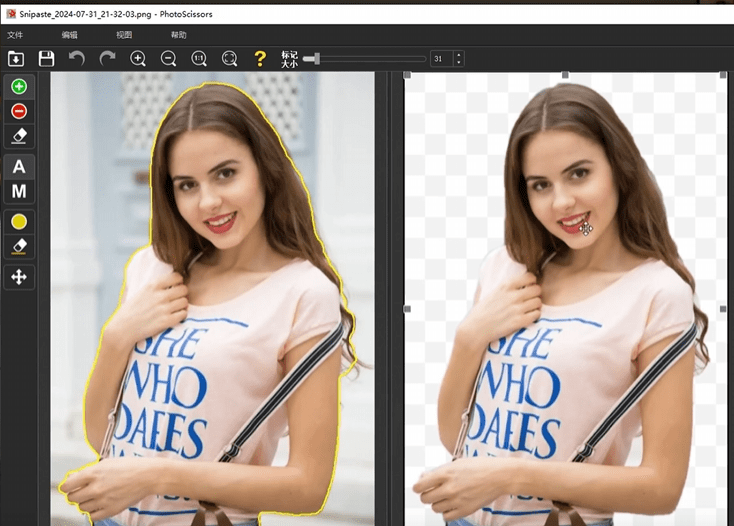
Task: Undo the last action
Action: pyautogui.click(x=77, y=59)
